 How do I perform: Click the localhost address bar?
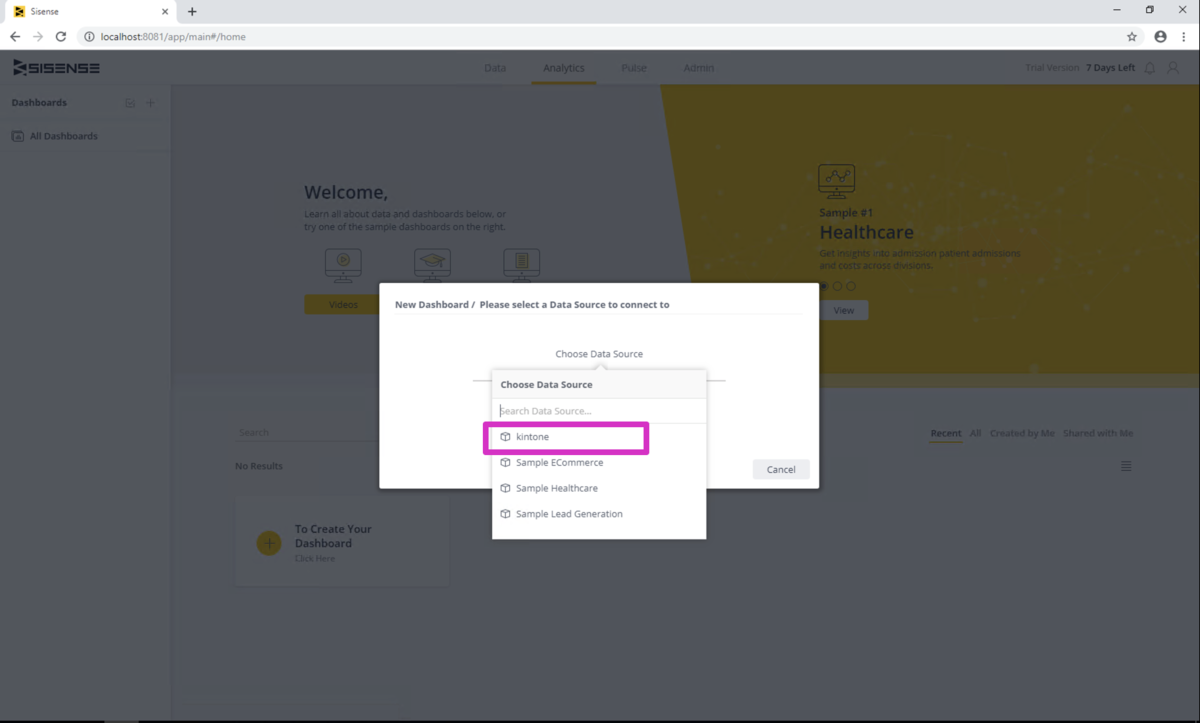coord(600,37)
